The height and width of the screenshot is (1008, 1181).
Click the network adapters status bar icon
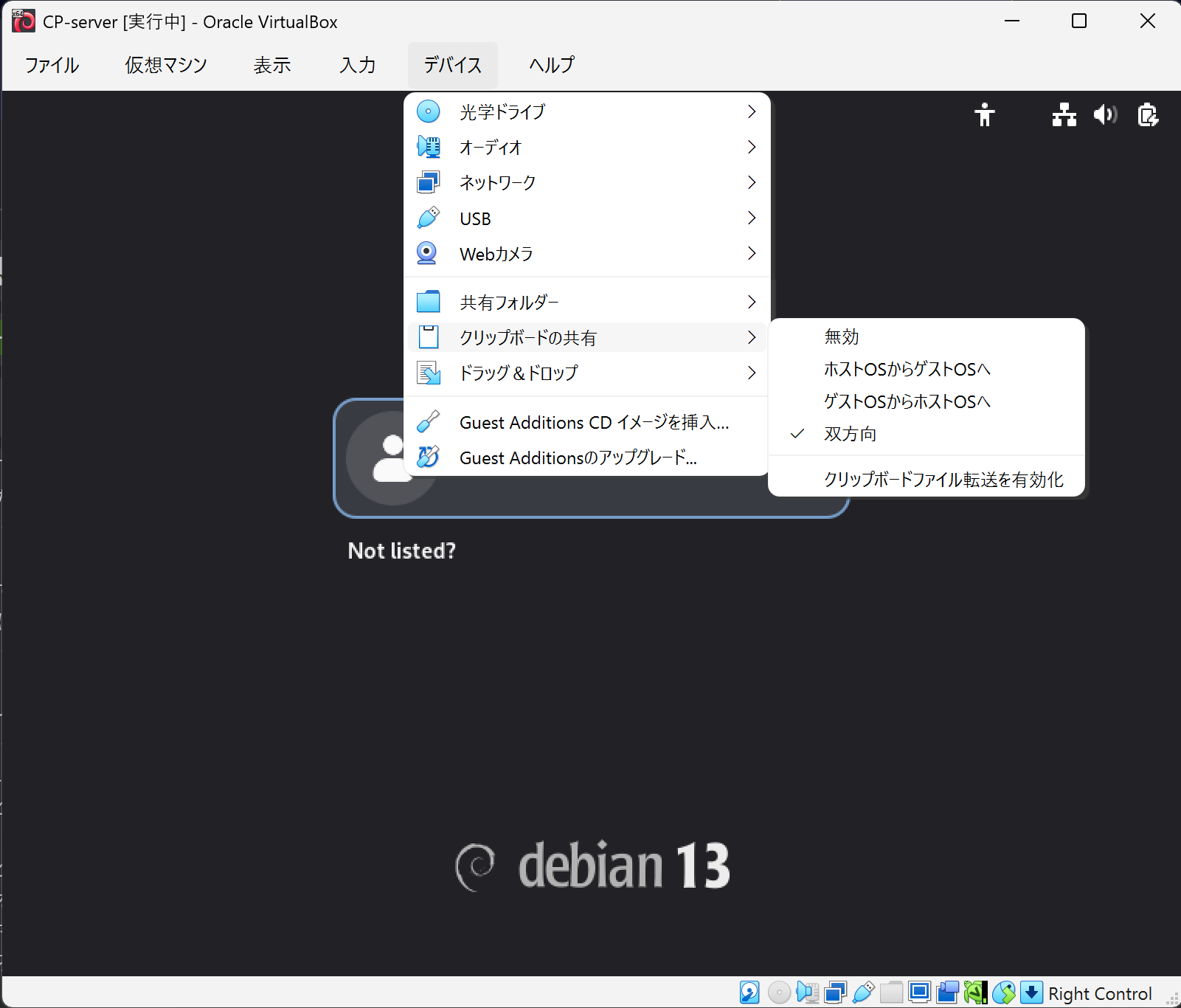coord(836,993)
